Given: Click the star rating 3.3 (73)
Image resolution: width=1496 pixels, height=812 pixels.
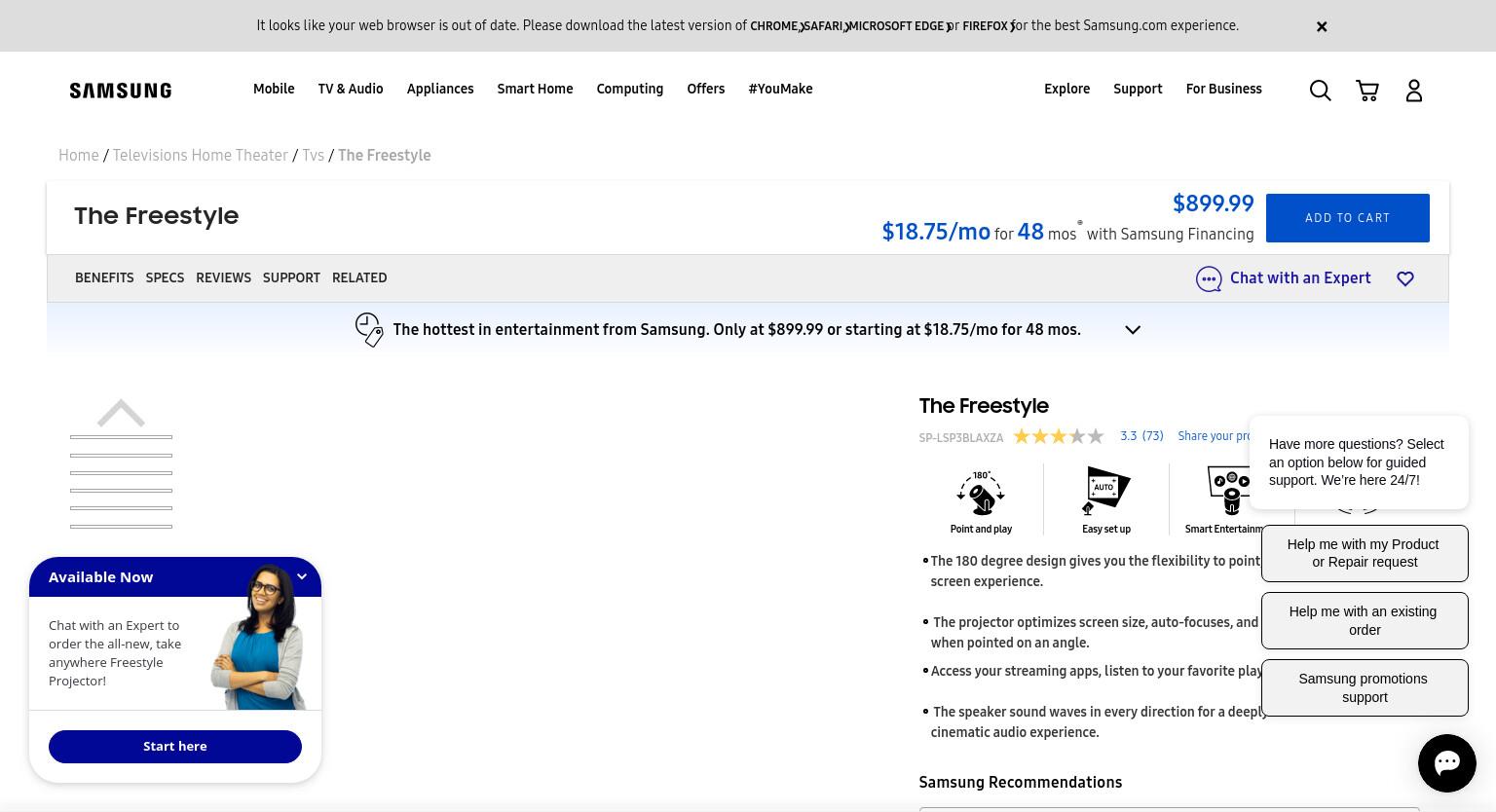Looking at the screenshot, I should tap(1089, 436).
